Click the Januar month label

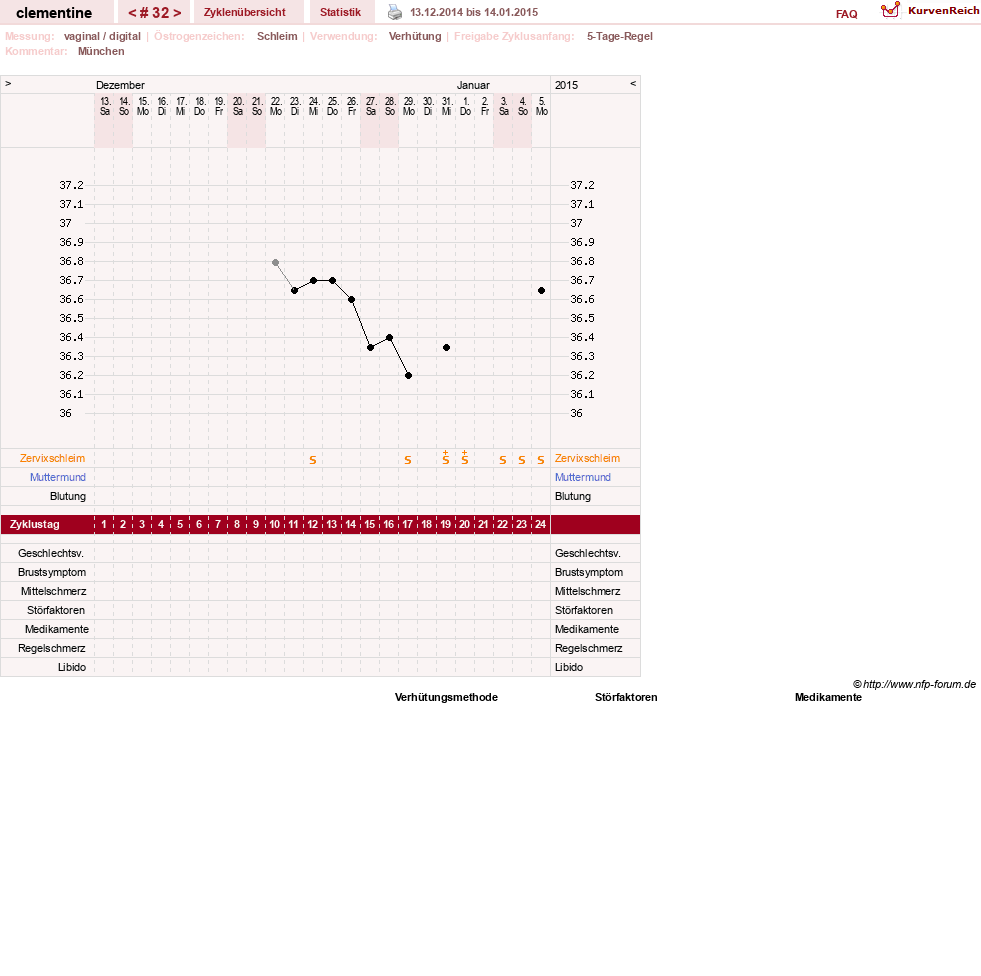(x=473, y=85)
